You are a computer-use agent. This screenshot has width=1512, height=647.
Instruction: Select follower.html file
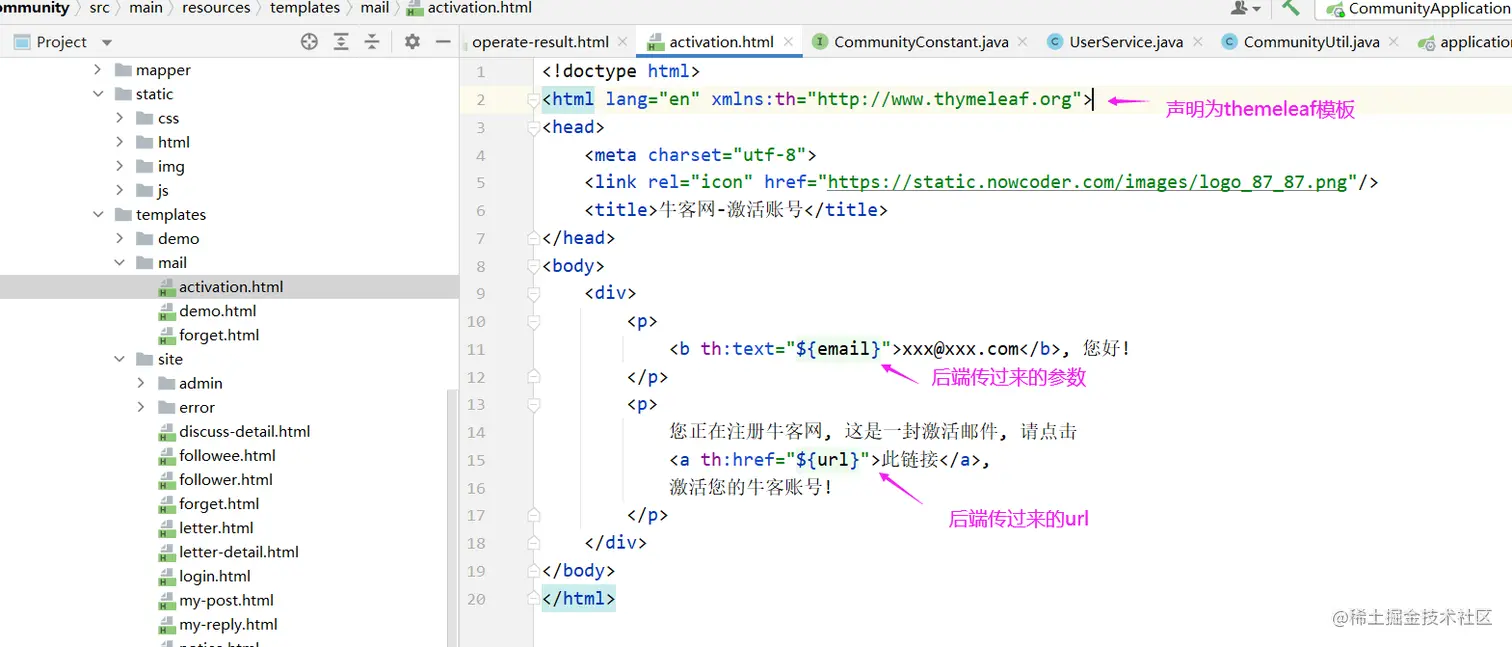pos(225,479)
